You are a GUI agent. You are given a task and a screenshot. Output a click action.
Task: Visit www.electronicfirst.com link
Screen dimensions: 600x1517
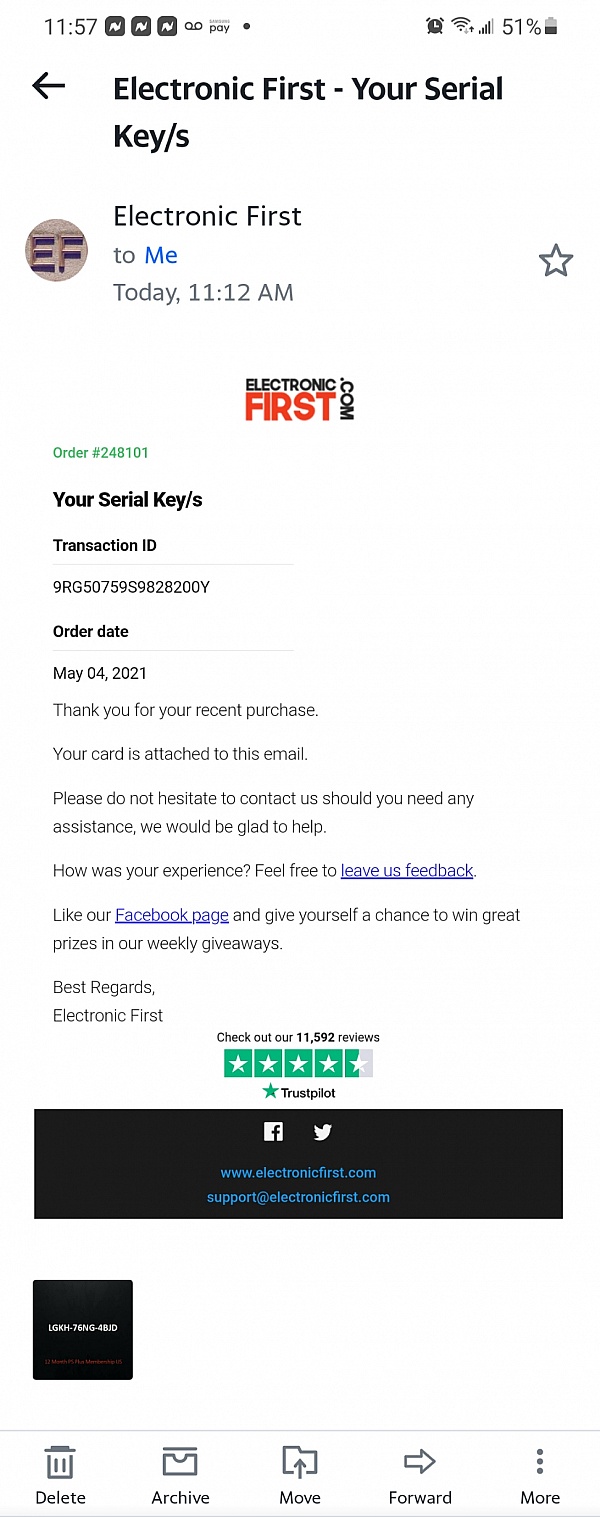pos(298,1172)
